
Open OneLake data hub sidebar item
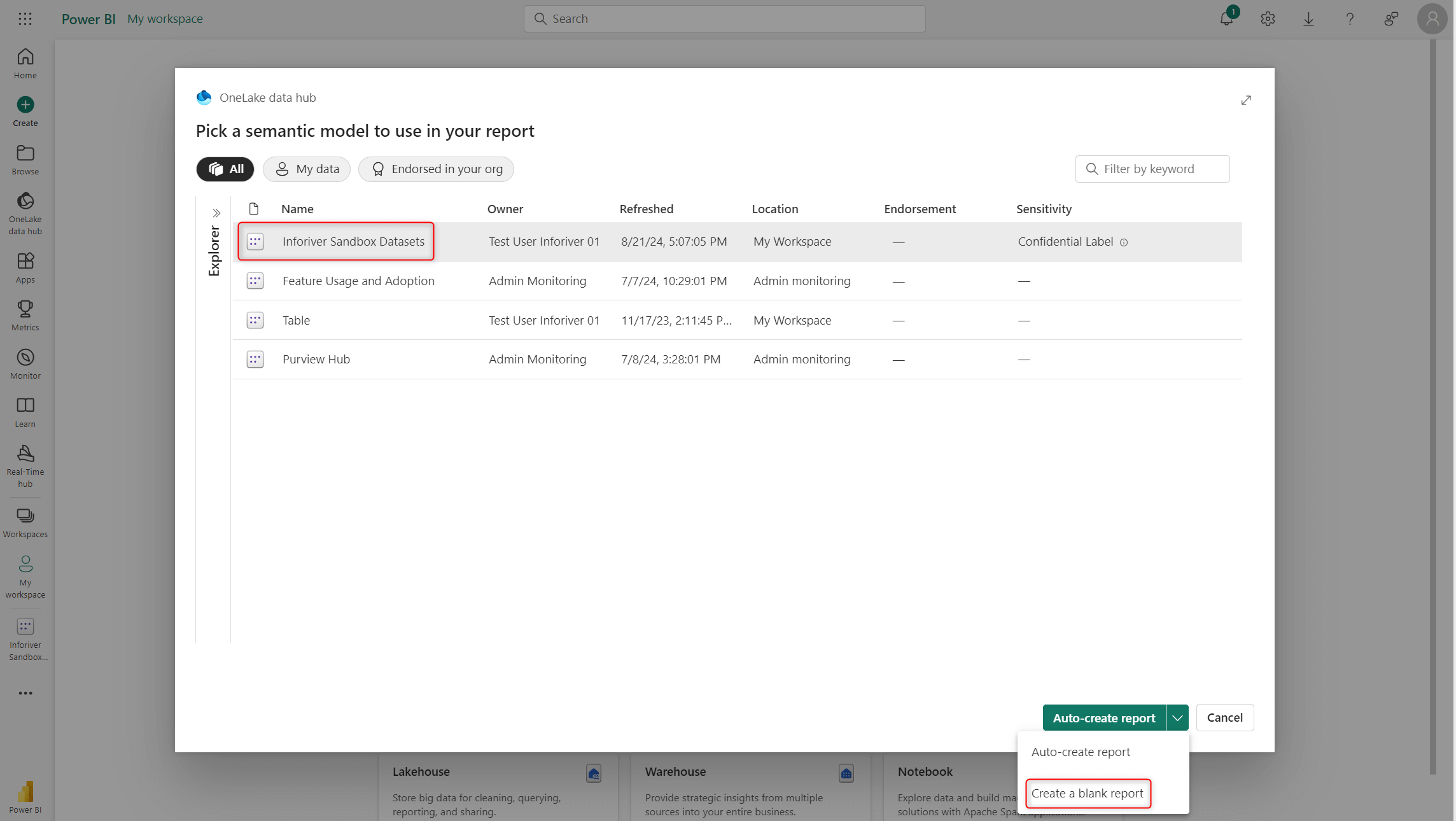pos(25,214)
